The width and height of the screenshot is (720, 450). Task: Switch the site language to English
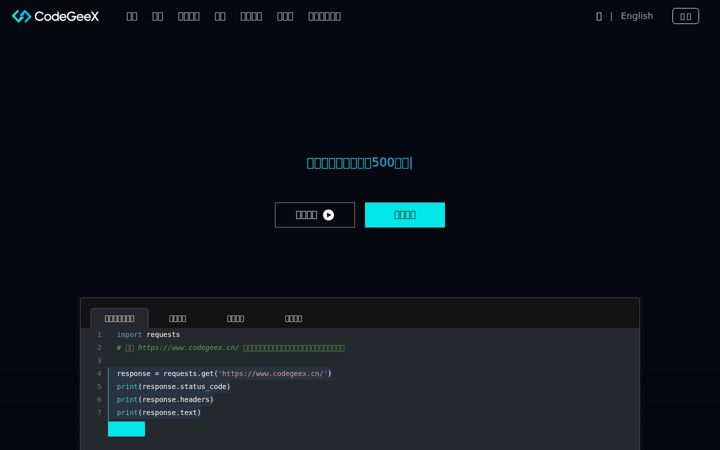[636, 16]
